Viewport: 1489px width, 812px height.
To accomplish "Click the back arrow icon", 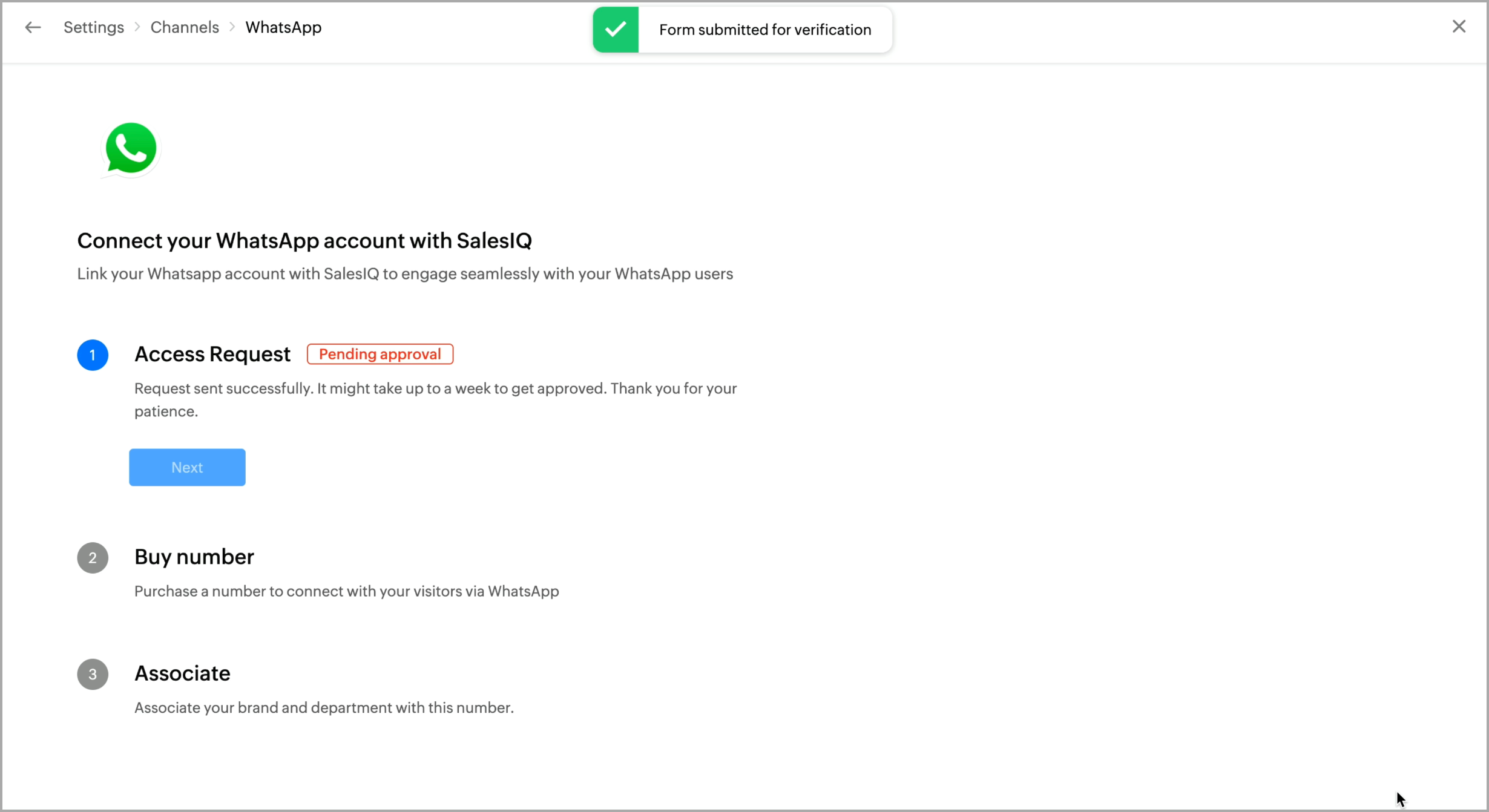I will tap(33, 27).
